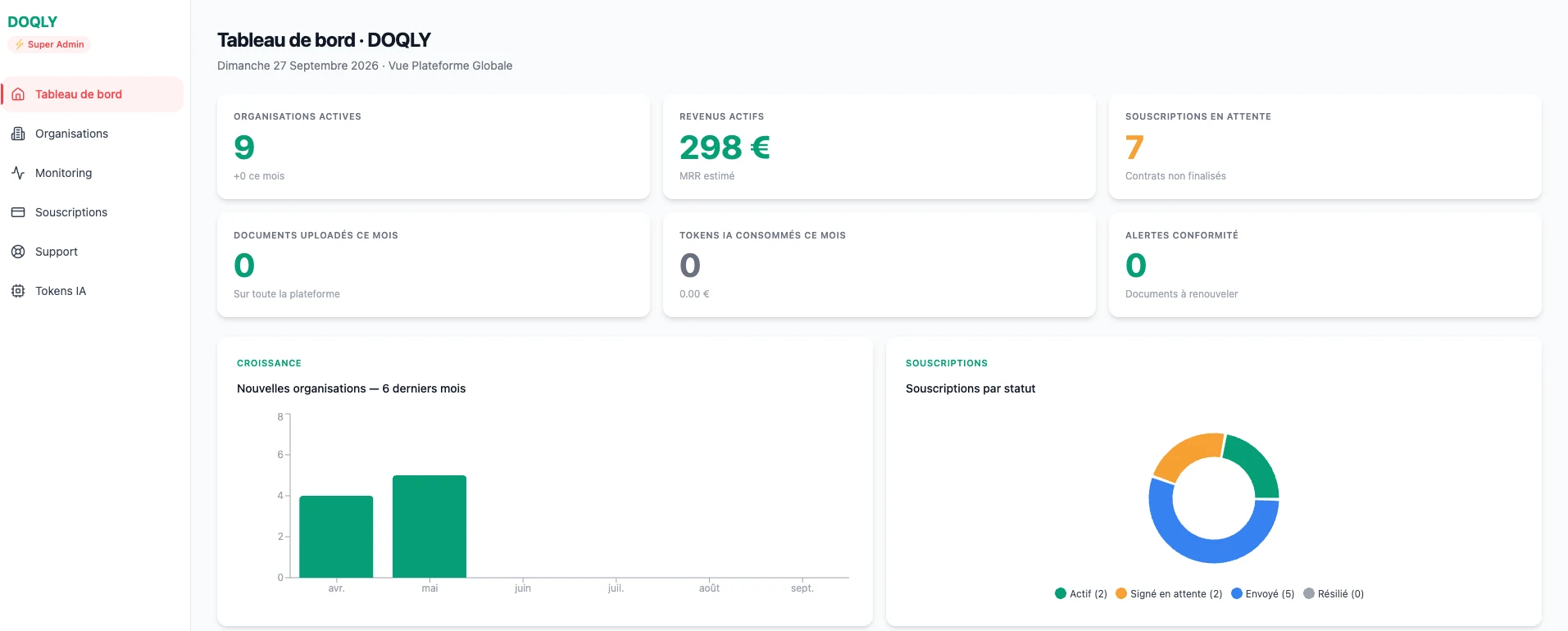Click the 9 active organisations value
Image resolution: width=1568 pixels, height=631 pixels.
(x=244, y=148)
